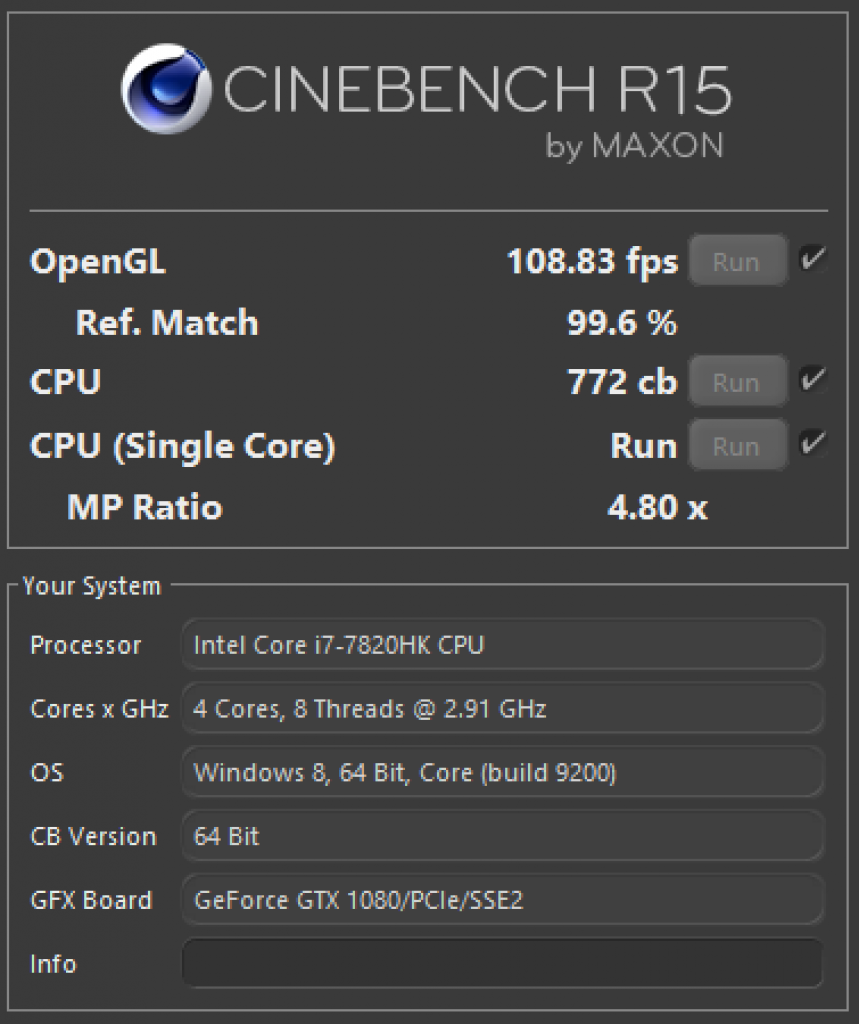Click the CPU 772 cb score
The height and width of the screenshot is (1024, 859).
623,381
